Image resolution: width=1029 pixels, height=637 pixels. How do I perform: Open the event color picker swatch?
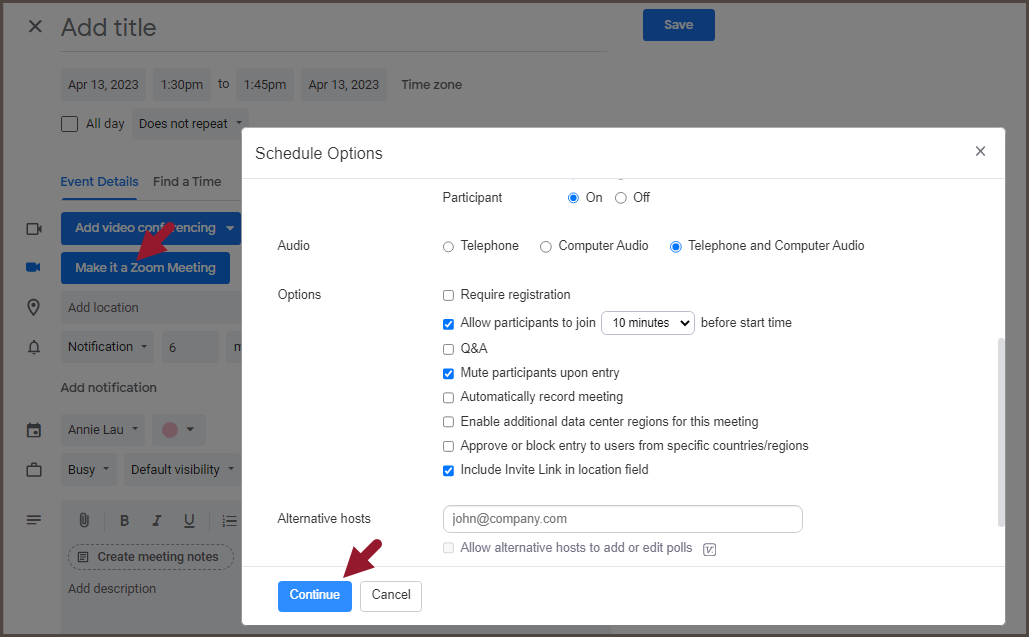(x=178, y=430)
